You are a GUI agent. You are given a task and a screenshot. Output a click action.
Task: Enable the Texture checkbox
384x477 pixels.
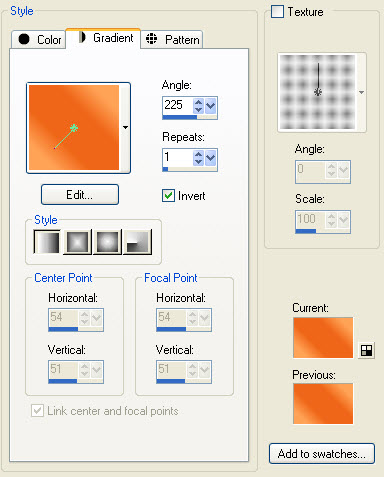(x=277, y=12)
